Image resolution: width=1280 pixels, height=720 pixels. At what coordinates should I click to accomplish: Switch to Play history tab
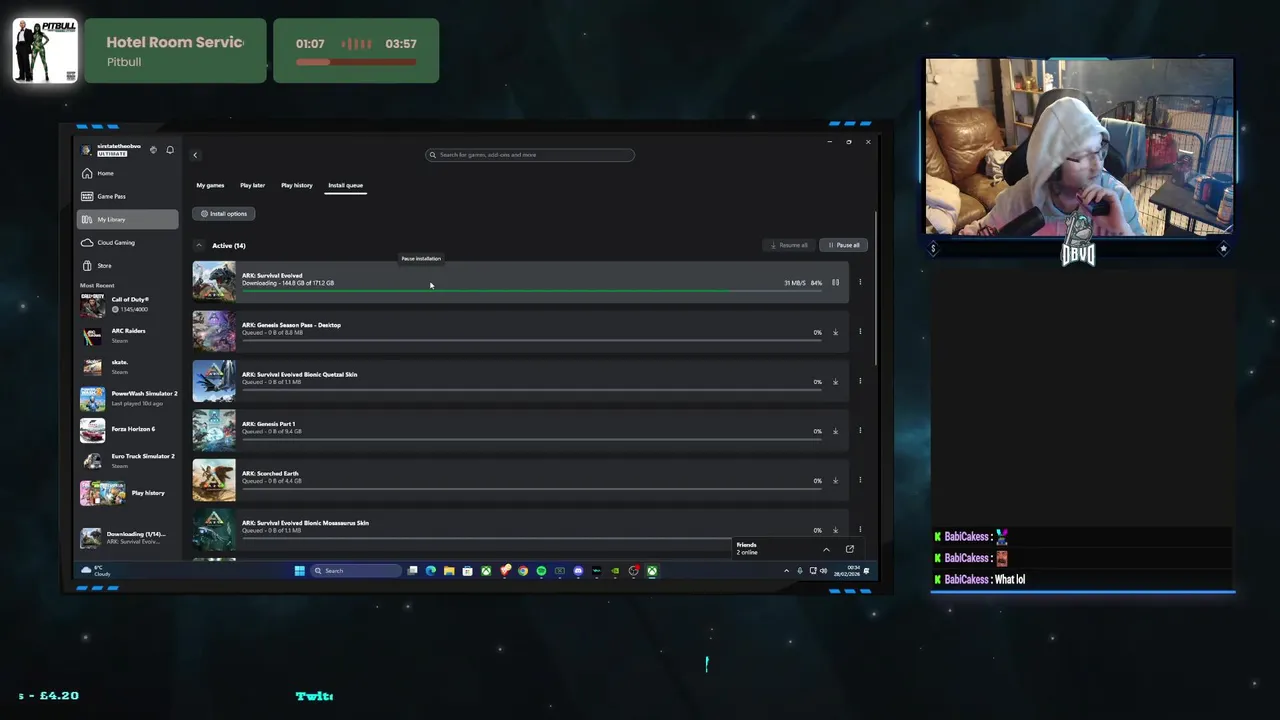coord(296,185)
